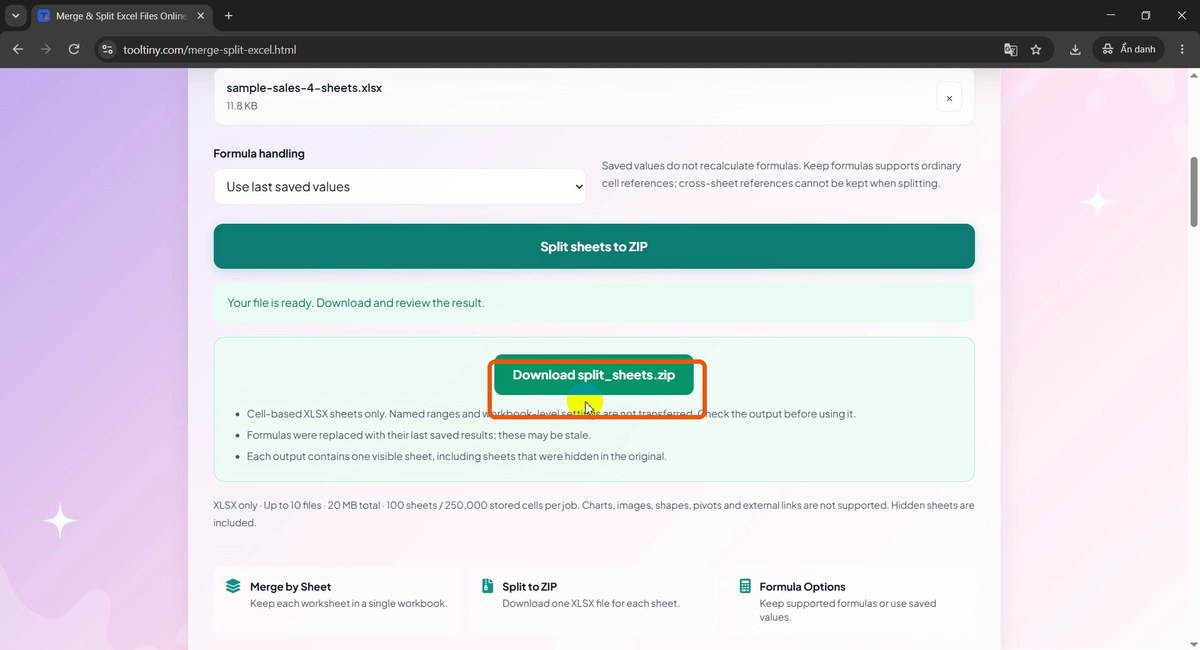1200x650 pixels.
Task: Click the browser Forward arrow
Action: (46, 49)
